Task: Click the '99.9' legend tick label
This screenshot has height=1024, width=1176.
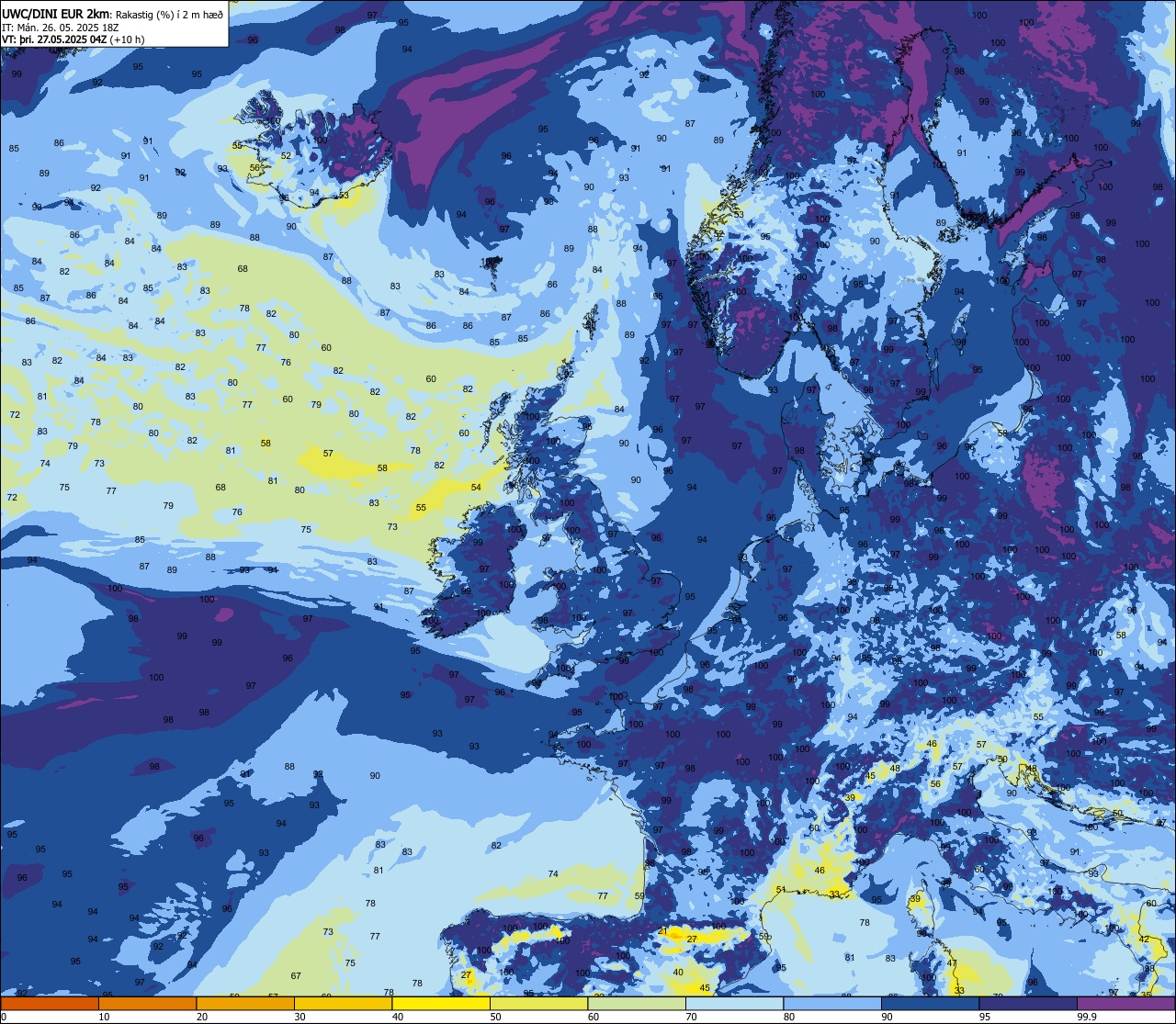Action: [x=1087, y=1017]
